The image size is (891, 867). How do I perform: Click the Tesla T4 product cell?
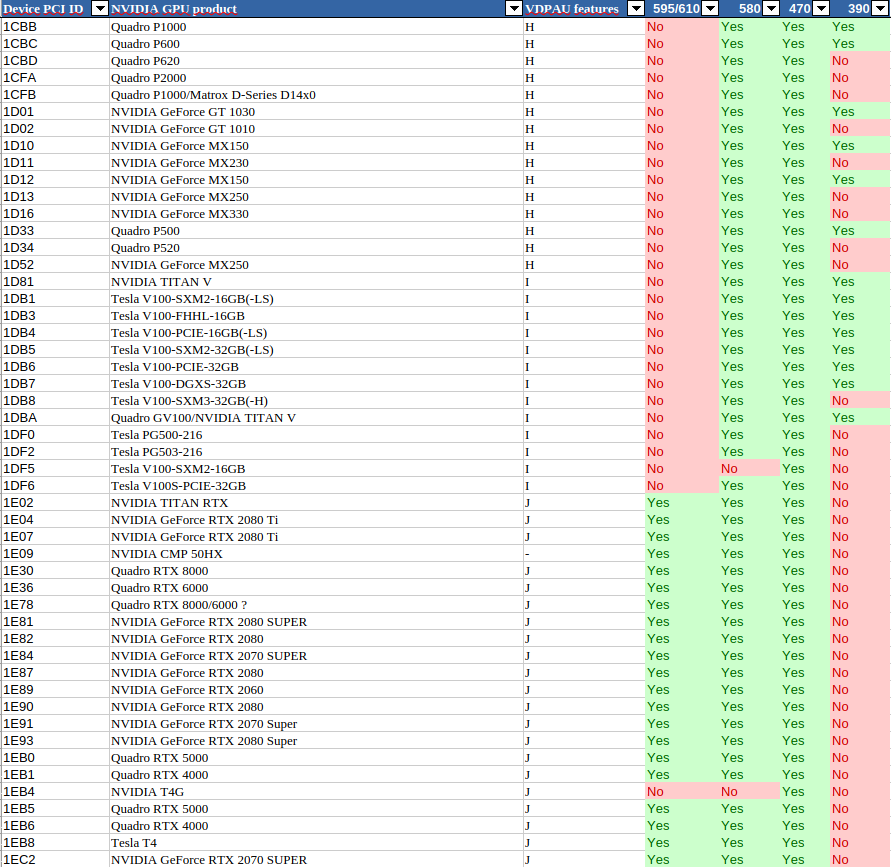click(x=316, y=843)
